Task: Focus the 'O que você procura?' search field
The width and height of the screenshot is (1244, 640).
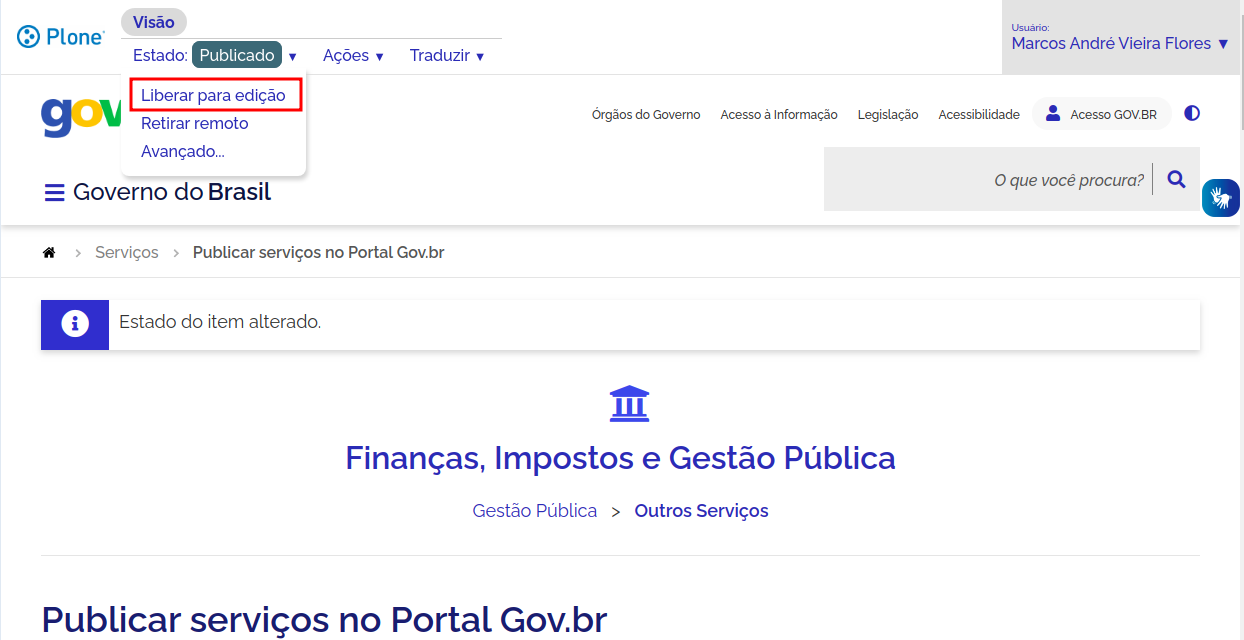Action: (x=990, y=180)
